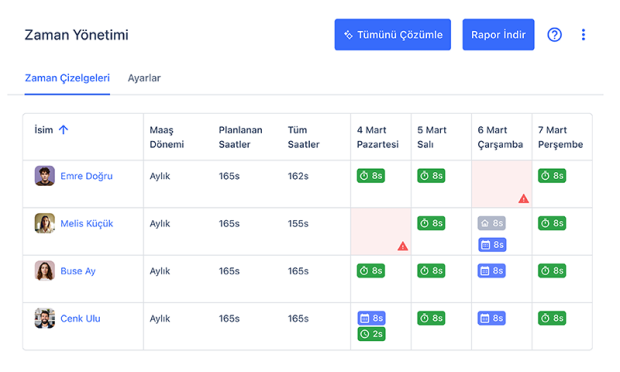Viewport: 620px width, 372px height.
Task: Sort by name using the İsim arrow
Action: pos(63,130)
